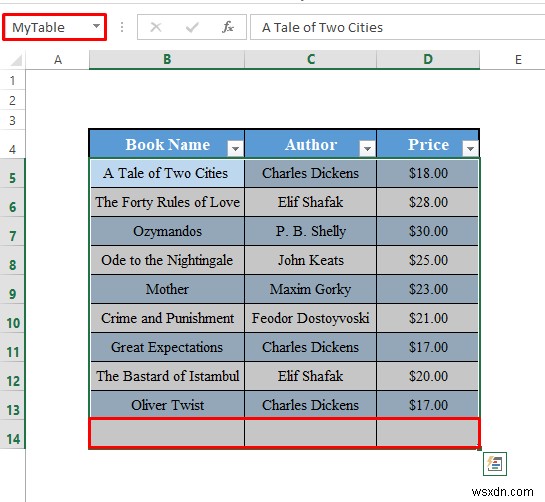Select the P. B. Shelly author cell

click(310, 231)
